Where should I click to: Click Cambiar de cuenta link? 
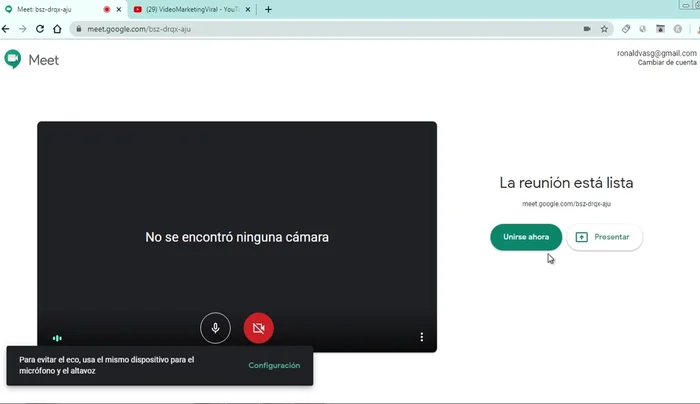[x=667, y=62]
